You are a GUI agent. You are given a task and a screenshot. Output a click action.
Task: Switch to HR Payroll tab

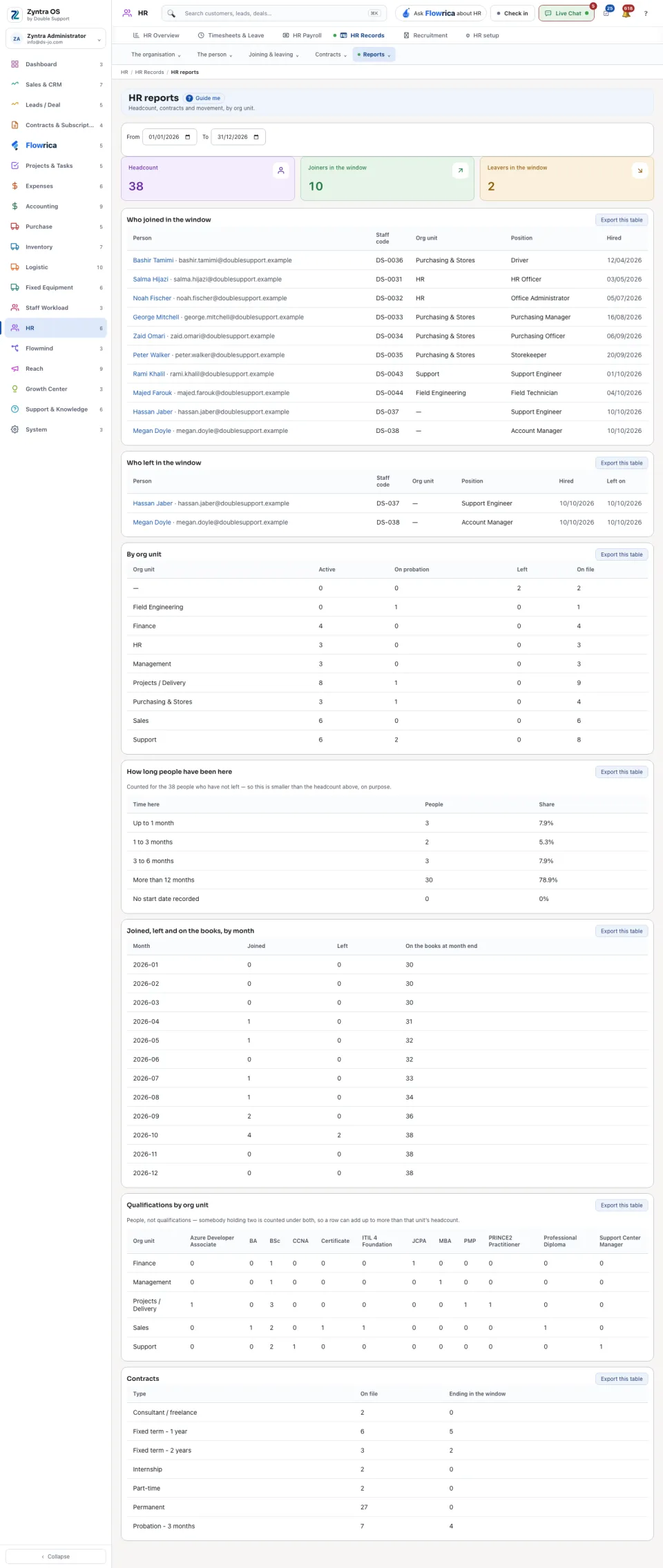[x=302, y=35]
